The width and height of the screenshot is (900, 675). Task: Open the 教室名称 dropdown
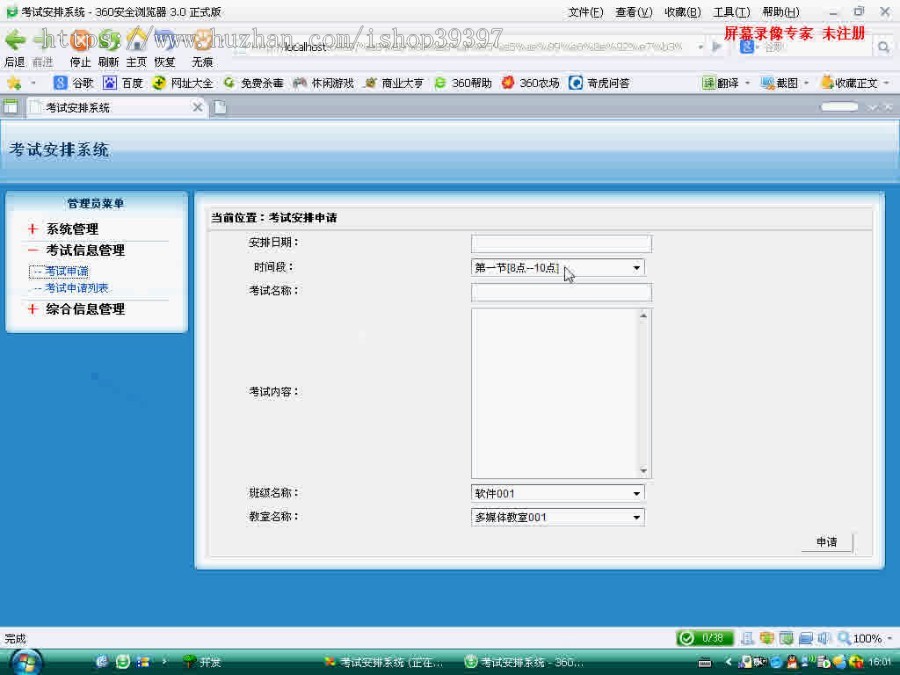[x=557, y=517]
